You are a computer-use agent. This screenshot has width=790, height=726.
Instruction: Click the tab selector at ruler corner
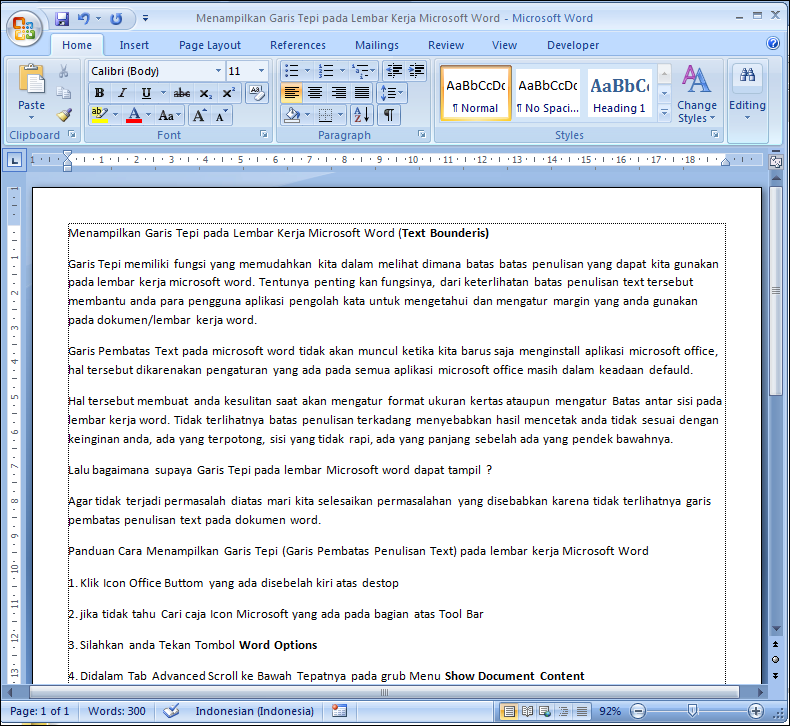14,161
